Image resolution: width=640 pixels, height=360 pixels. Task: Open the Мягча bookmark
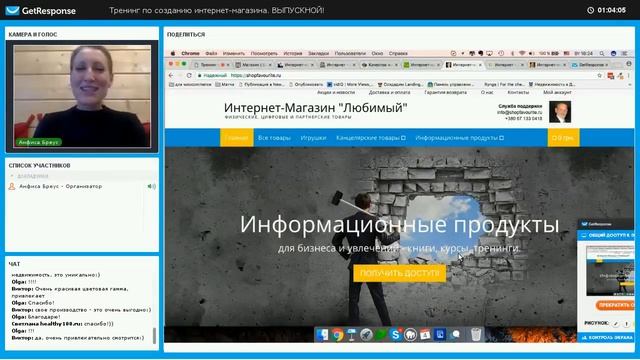[225, 84]
